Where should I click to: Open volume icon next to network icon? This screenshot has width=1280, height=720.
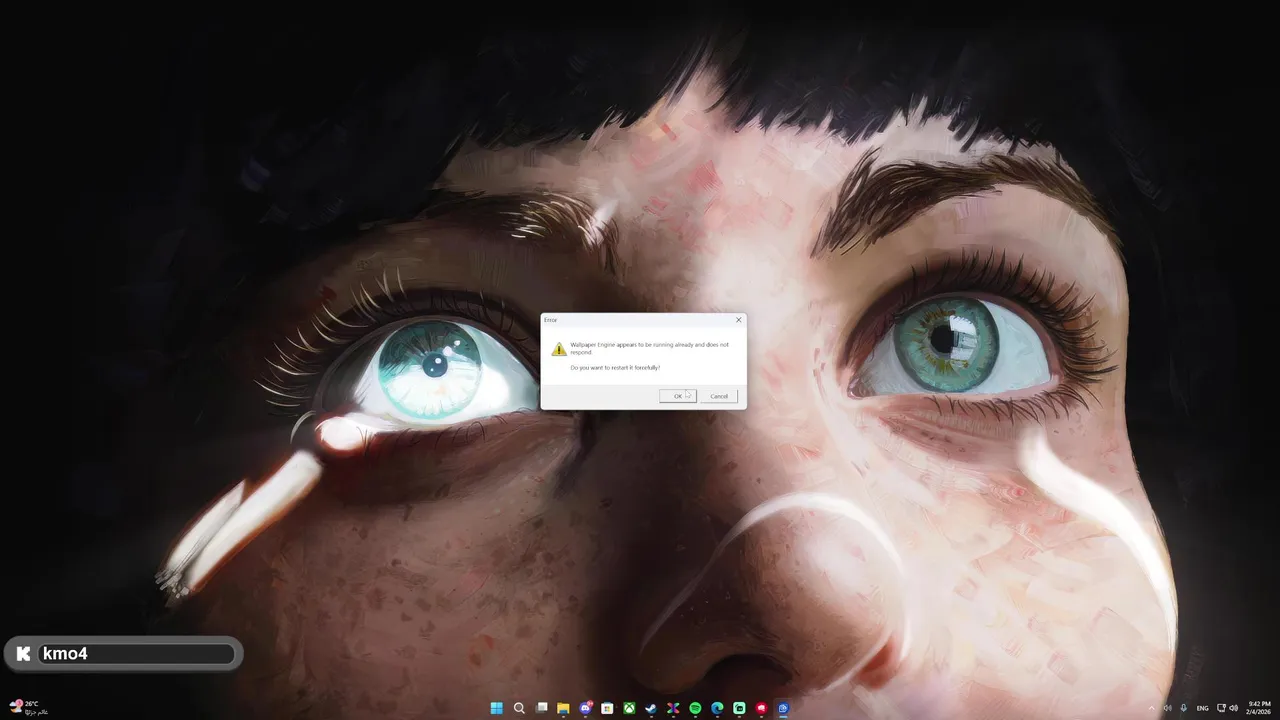tap(1233, 708)
